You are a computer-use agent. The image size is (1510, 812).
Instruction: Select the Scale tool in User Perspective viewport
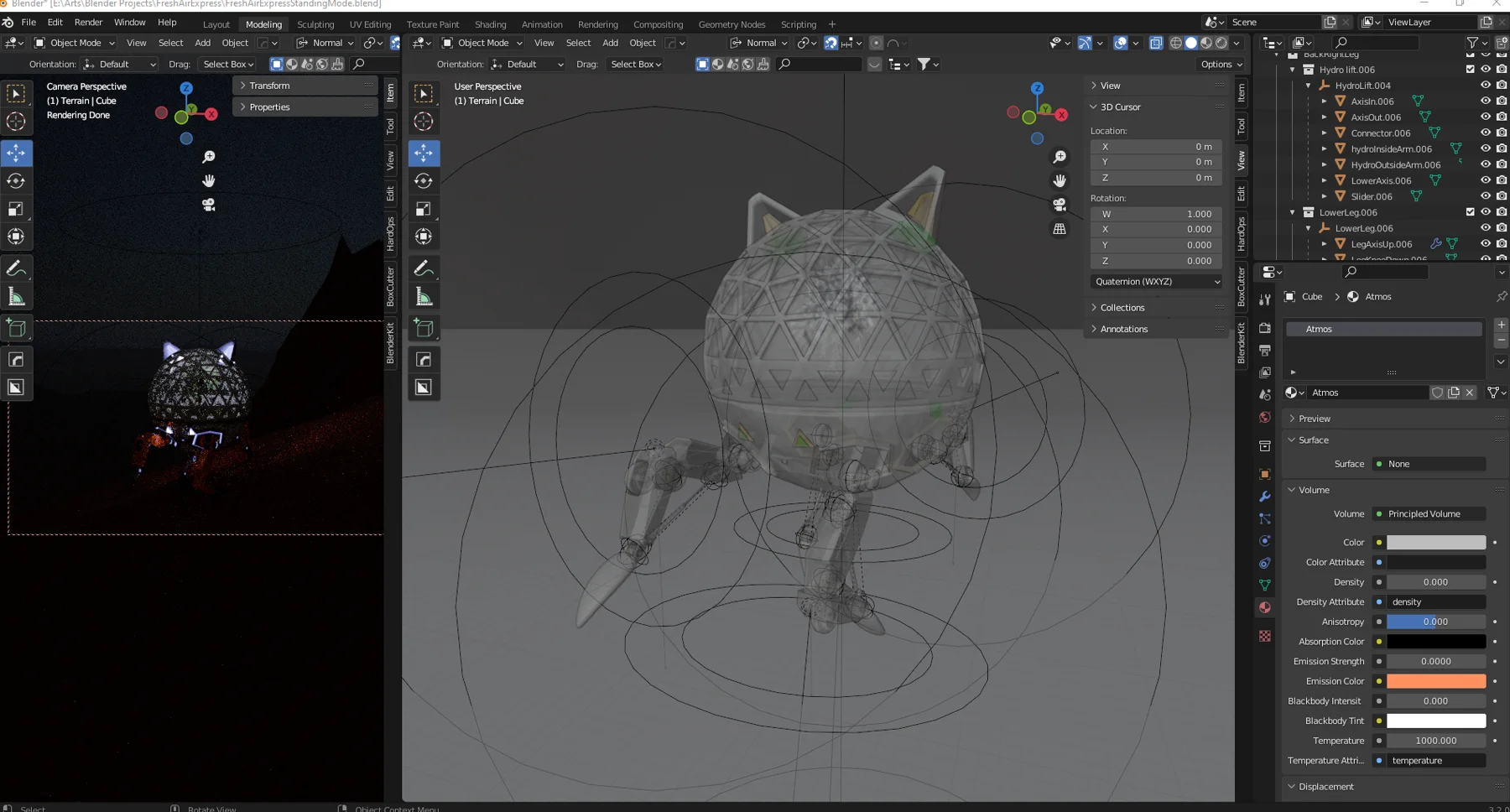424,209
